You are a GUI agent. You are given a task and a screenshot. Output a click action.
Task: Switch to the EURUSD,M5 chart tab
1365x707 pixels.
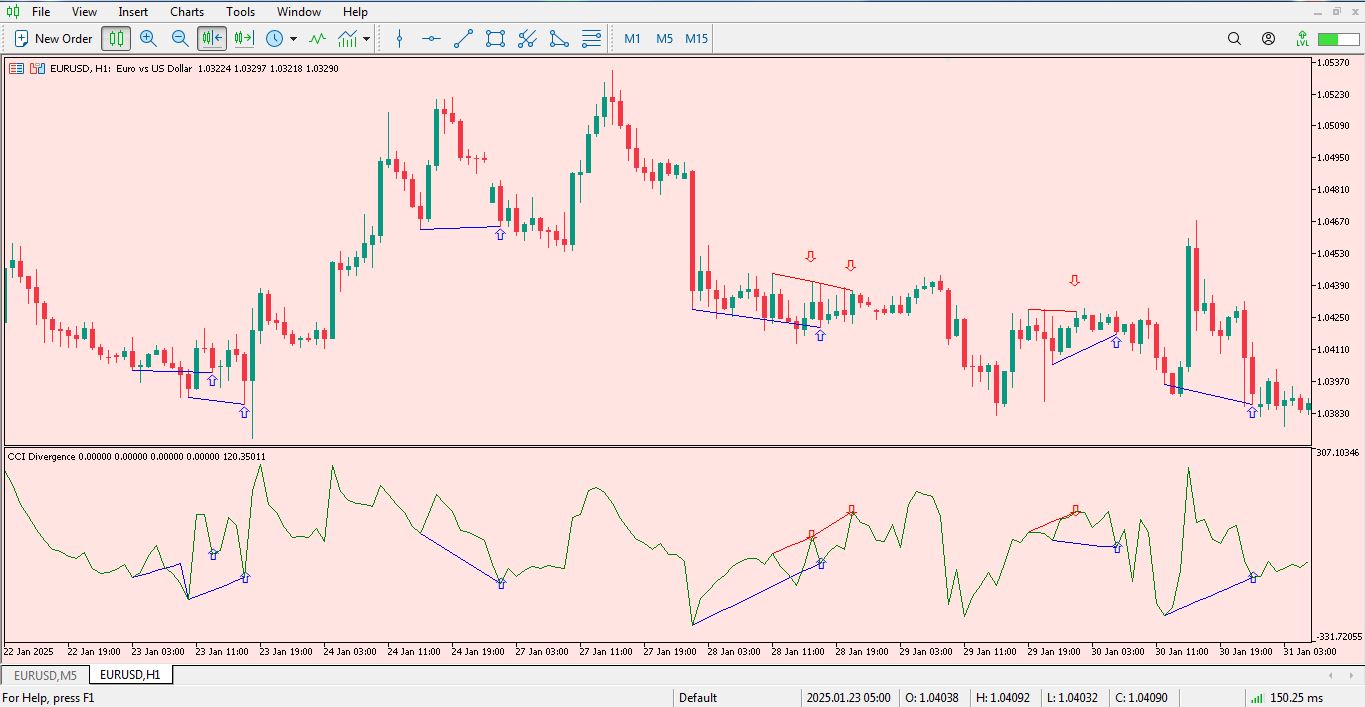click(x=46, y=675)
